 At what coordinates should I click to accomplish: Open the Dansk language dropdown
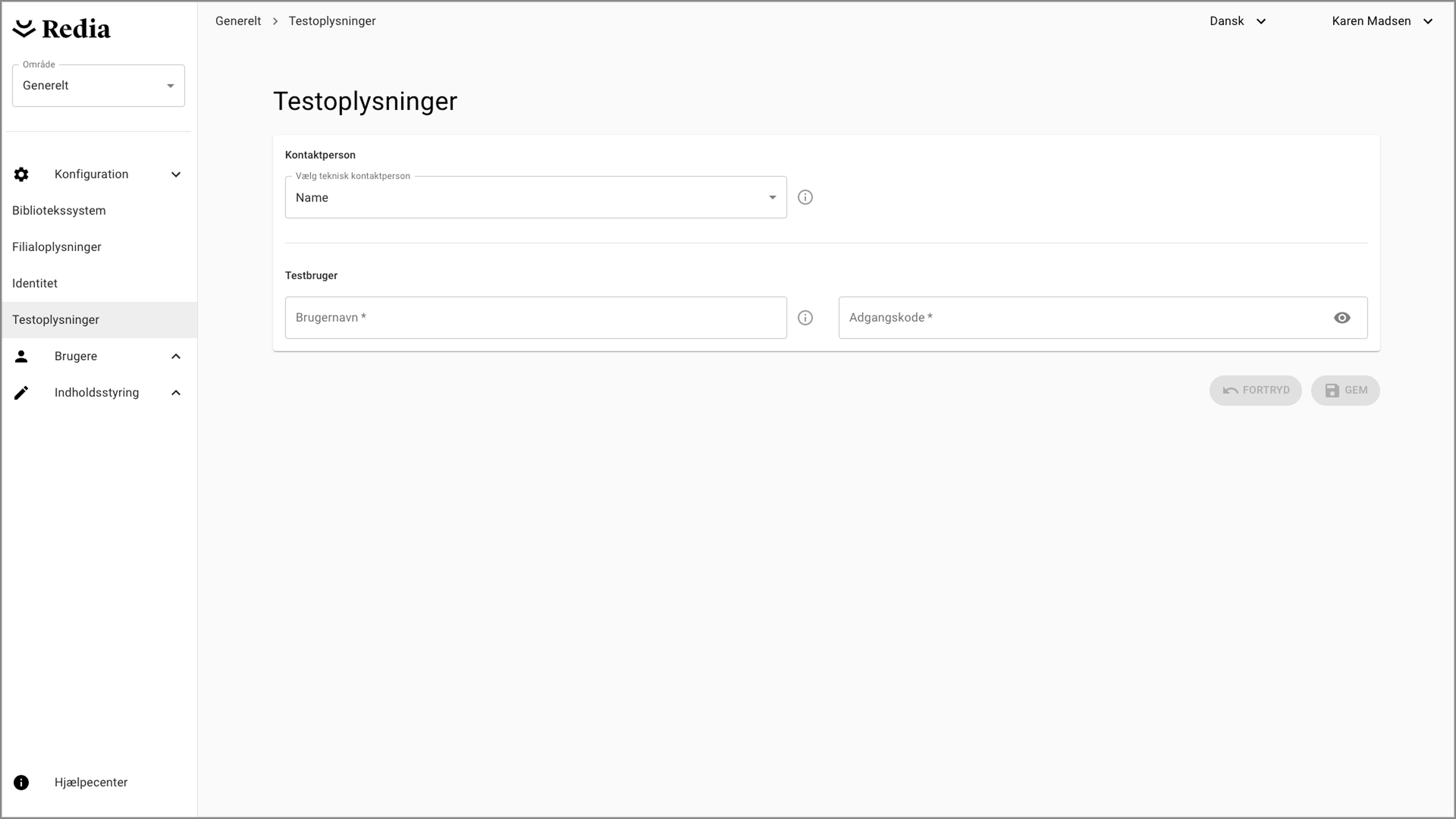[1238, 21]
